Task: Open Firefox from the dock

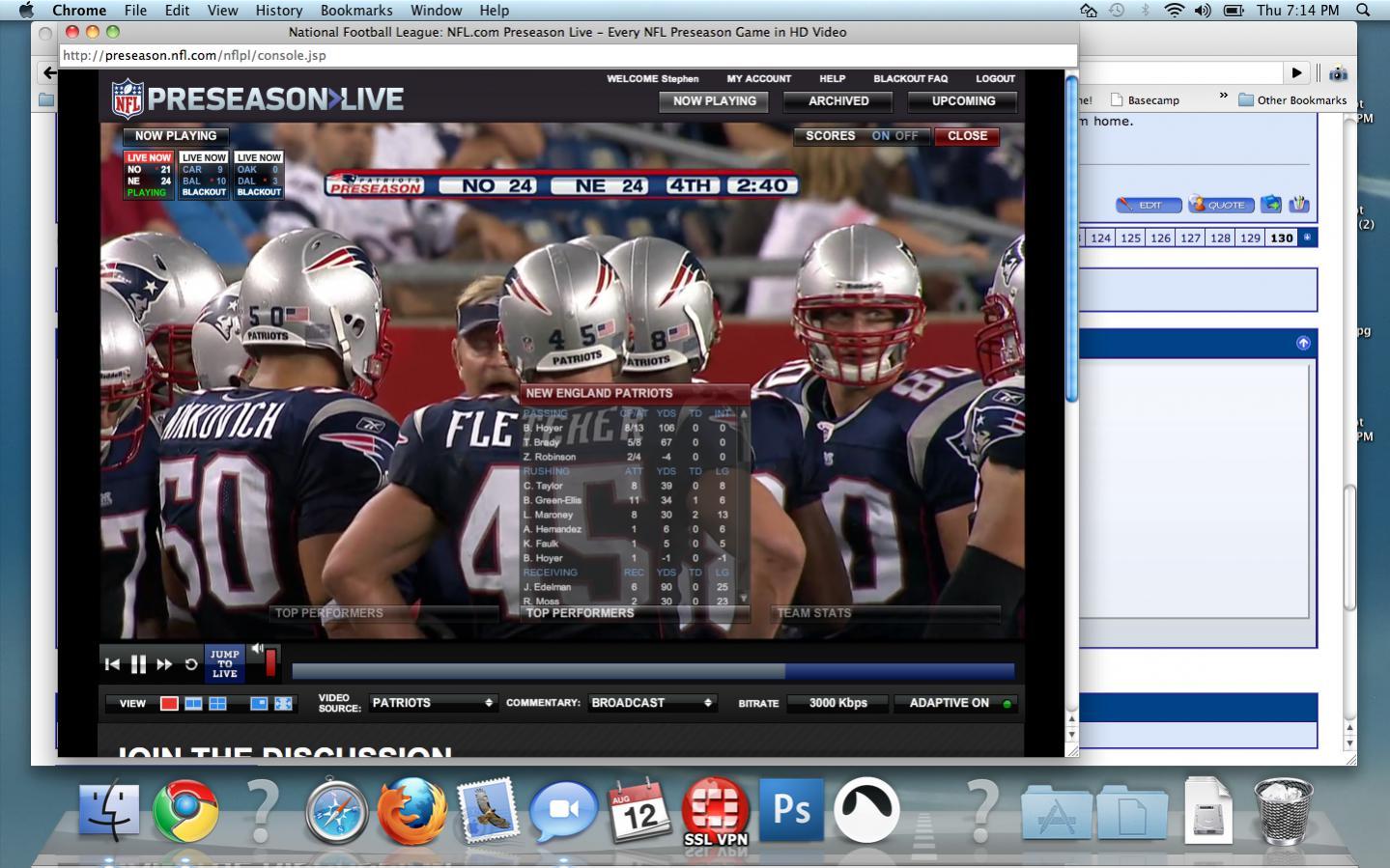Action: click(411, 811)
